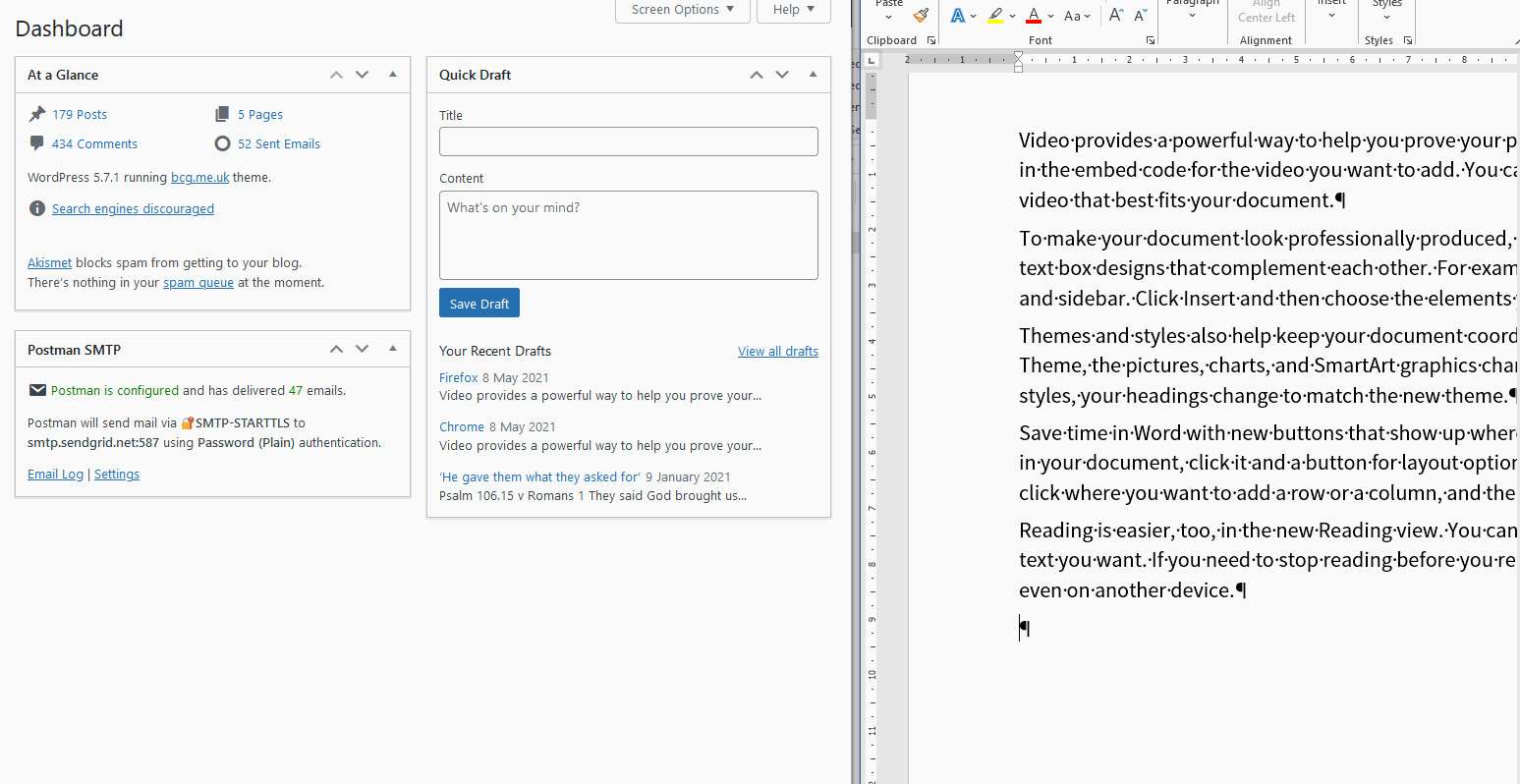Apply the red font color
The width and height of the screenshot is (1520, 784).
tap(1035, 17)
